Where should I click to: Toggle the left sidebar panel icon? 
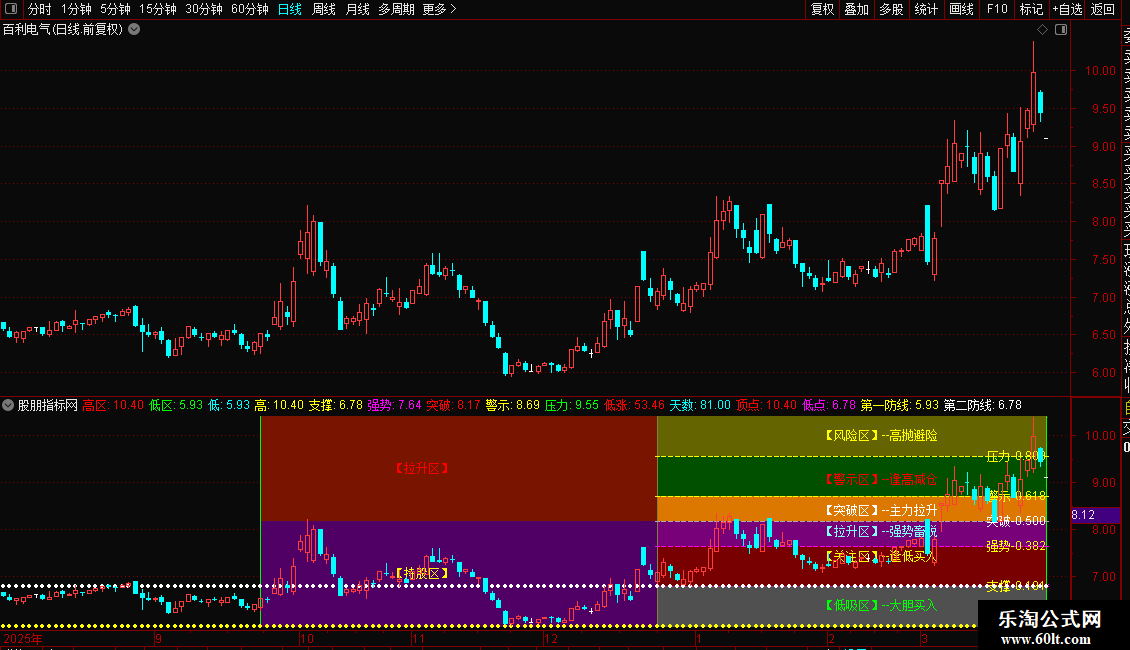point(11,9)
